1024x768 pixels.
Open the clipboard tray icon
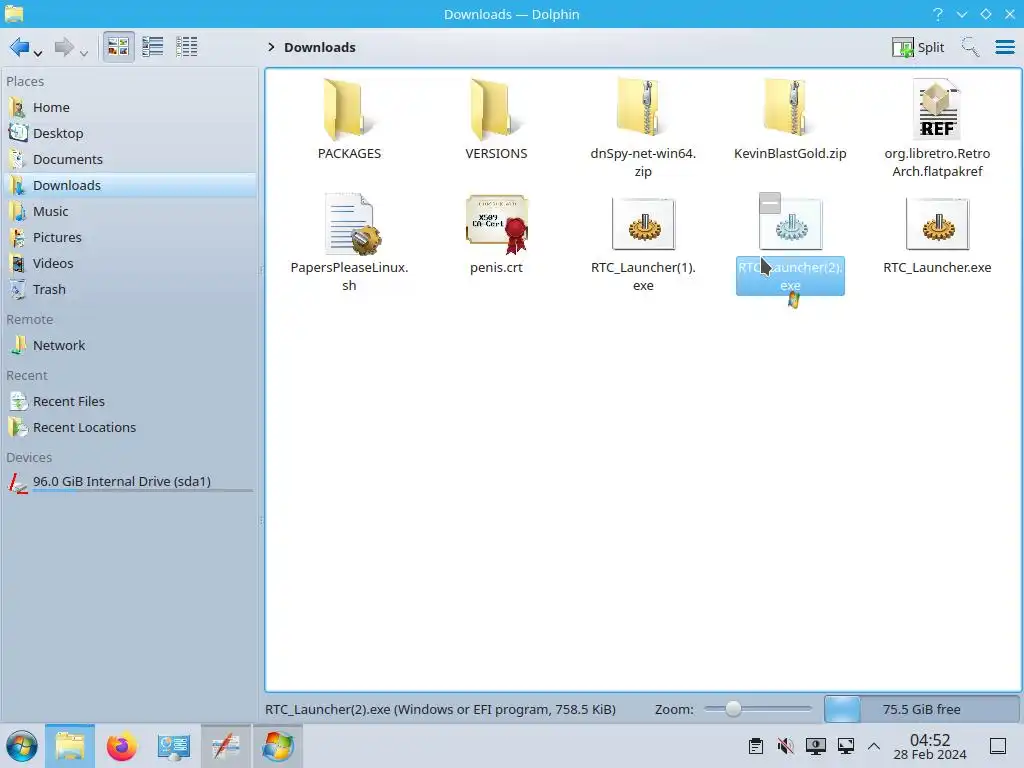[x=756, y=746]
